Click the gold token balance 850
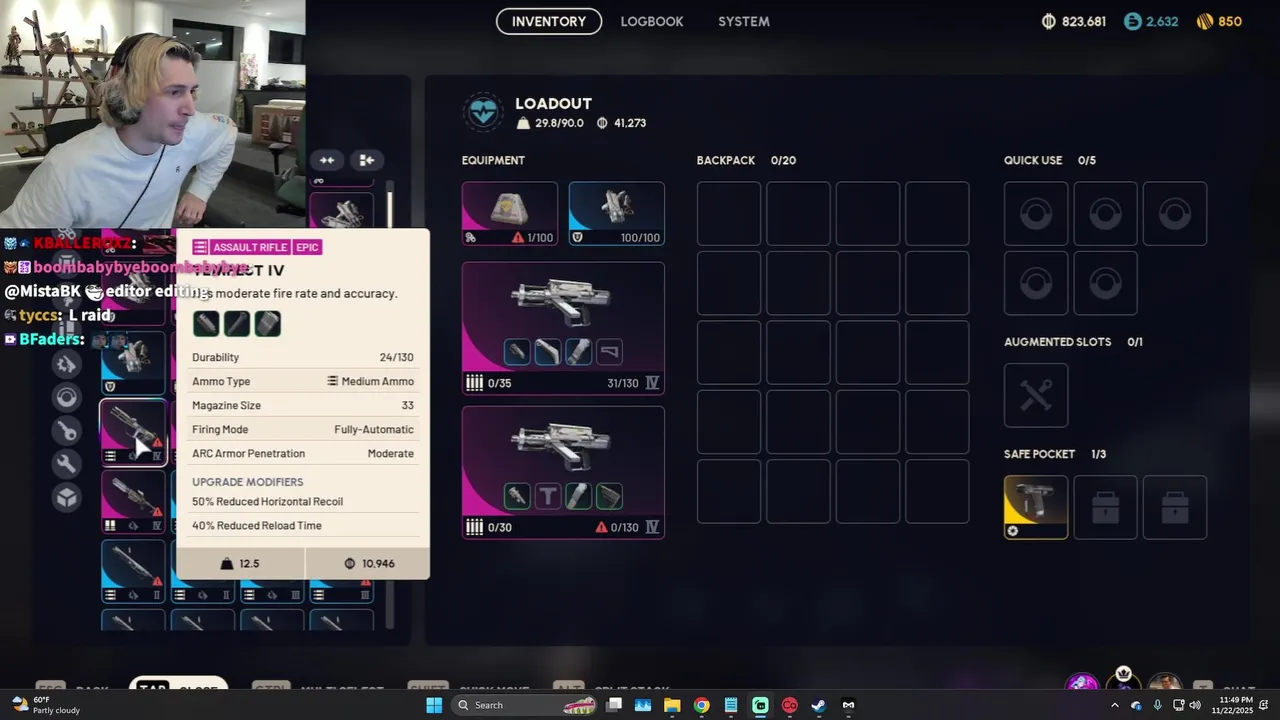The width and height of the screenshot is (1280, 720). coord(1219,21)
